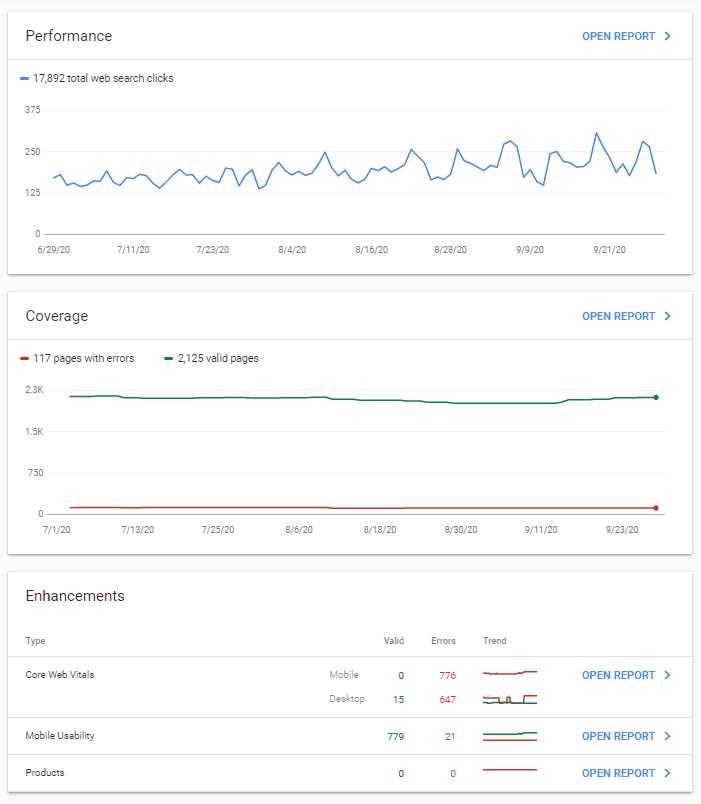The image size is (701, 804).
Task: Open the Products report link
Action: (x=618, y=773)
